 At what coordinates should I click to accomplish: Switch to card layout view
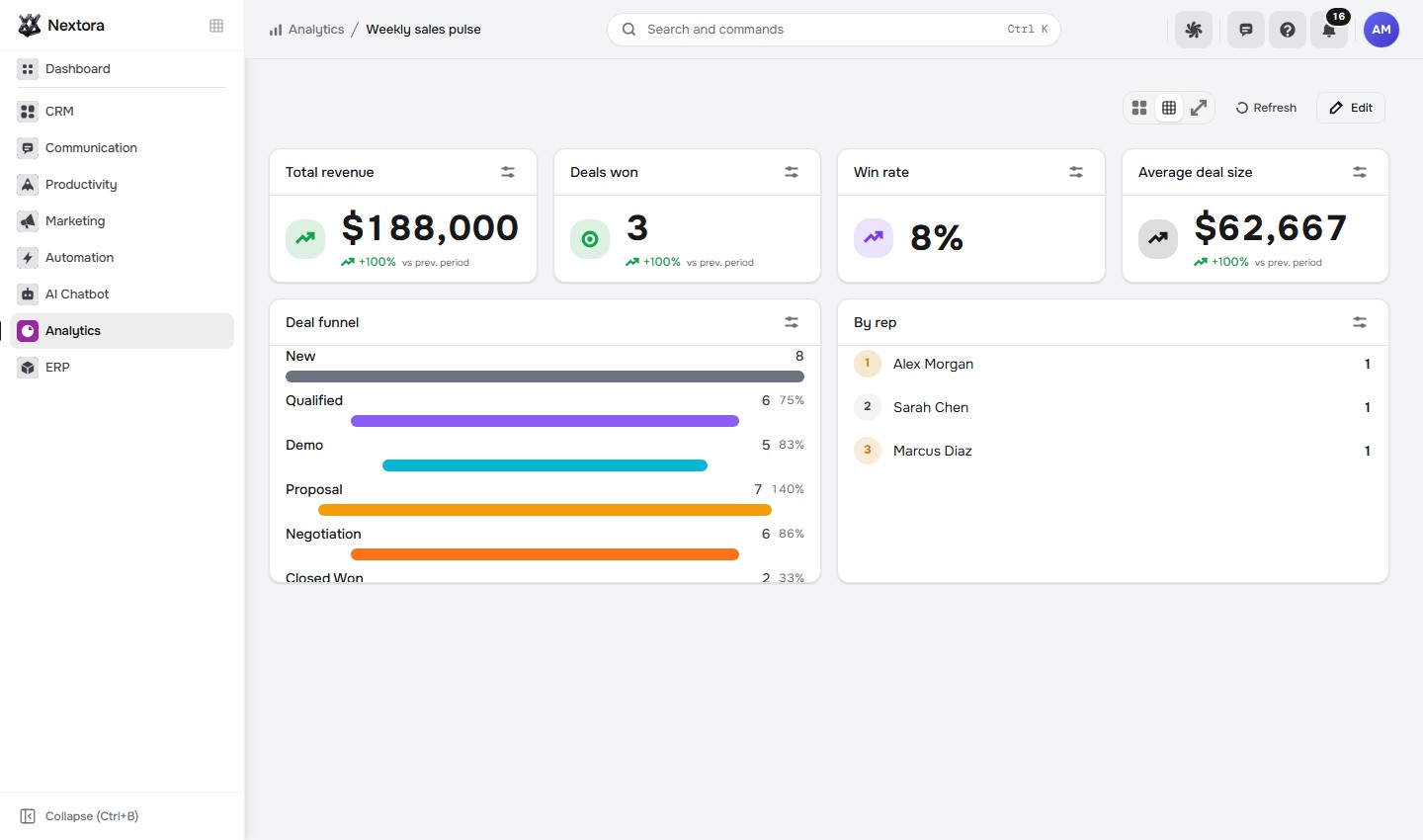pyautogui.click(x=1139, y=108)
